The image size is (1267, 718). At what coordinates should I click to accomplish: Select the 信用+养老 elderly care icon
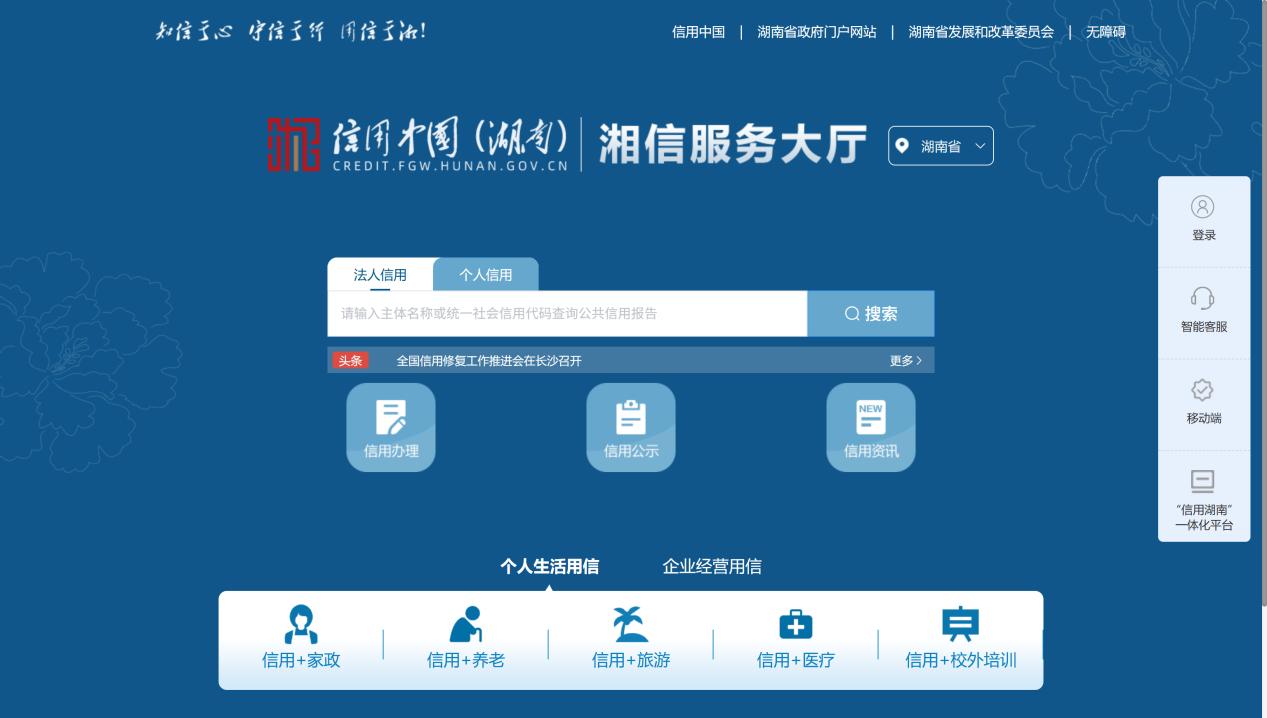pos(465,638)
